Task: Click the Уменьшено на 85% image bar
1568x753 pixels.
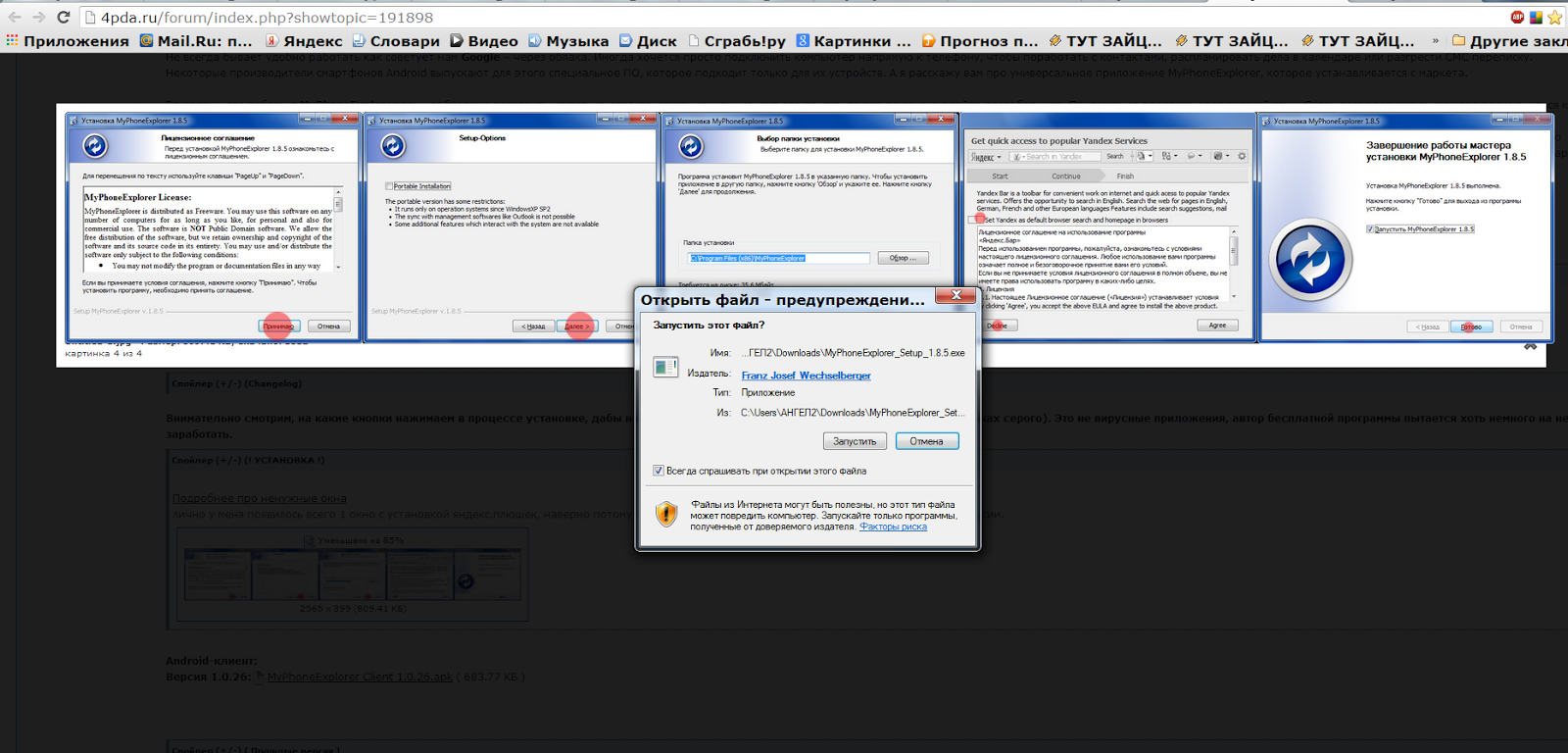Action: pos(353,540)
